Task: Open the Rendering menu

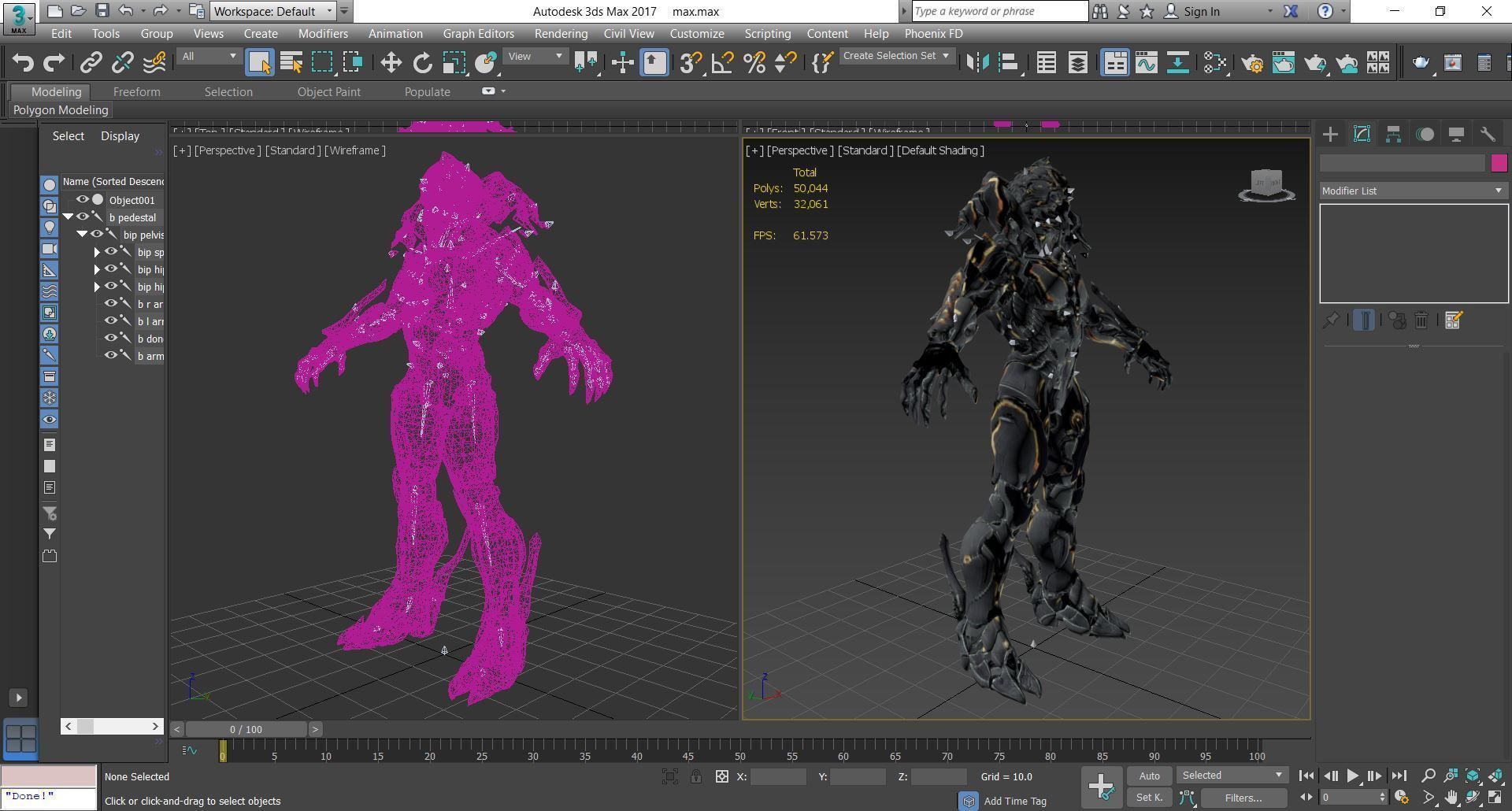Action: 561,34
